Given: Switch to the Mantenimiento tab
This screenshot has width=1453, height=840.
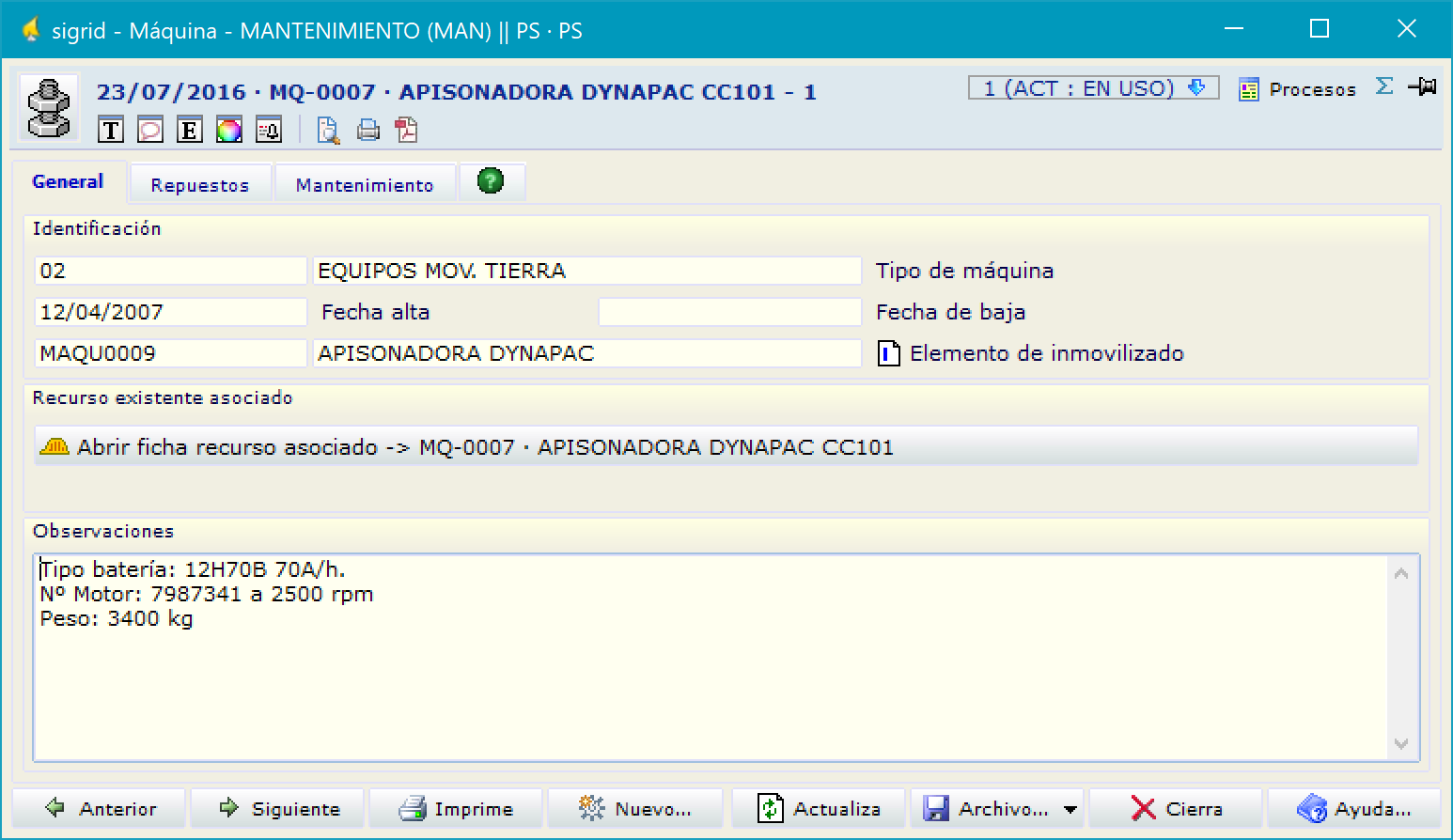Looking at the screenshot, I should click(x=365, y=184).
